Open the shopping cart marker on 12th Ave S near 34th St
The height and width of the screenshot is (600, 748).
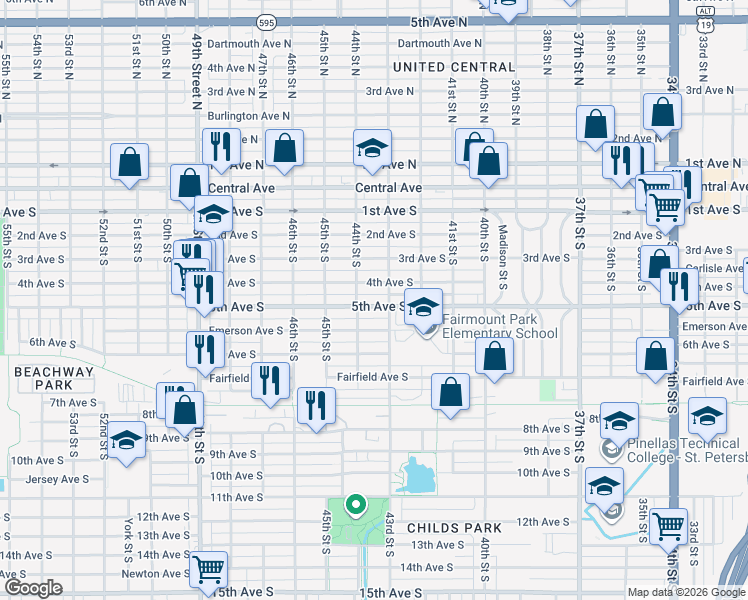669,528
